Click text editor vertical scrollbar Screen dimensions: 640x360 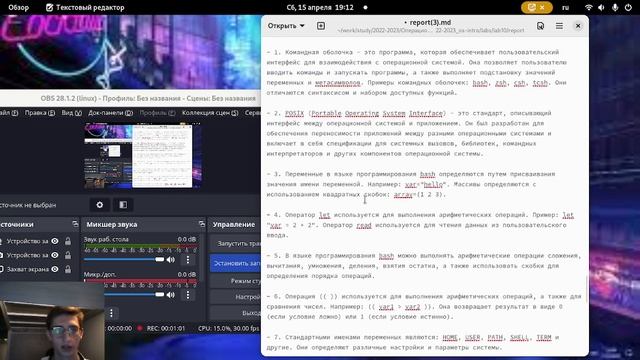click(x=587, y=289)
